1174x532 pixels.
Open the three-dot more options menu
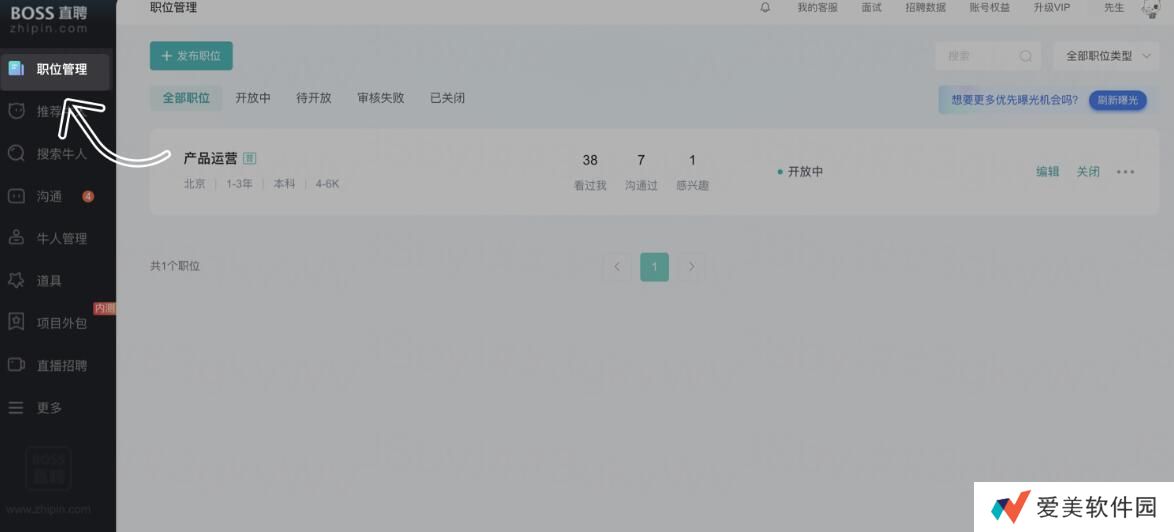(x=1125, y=172)
